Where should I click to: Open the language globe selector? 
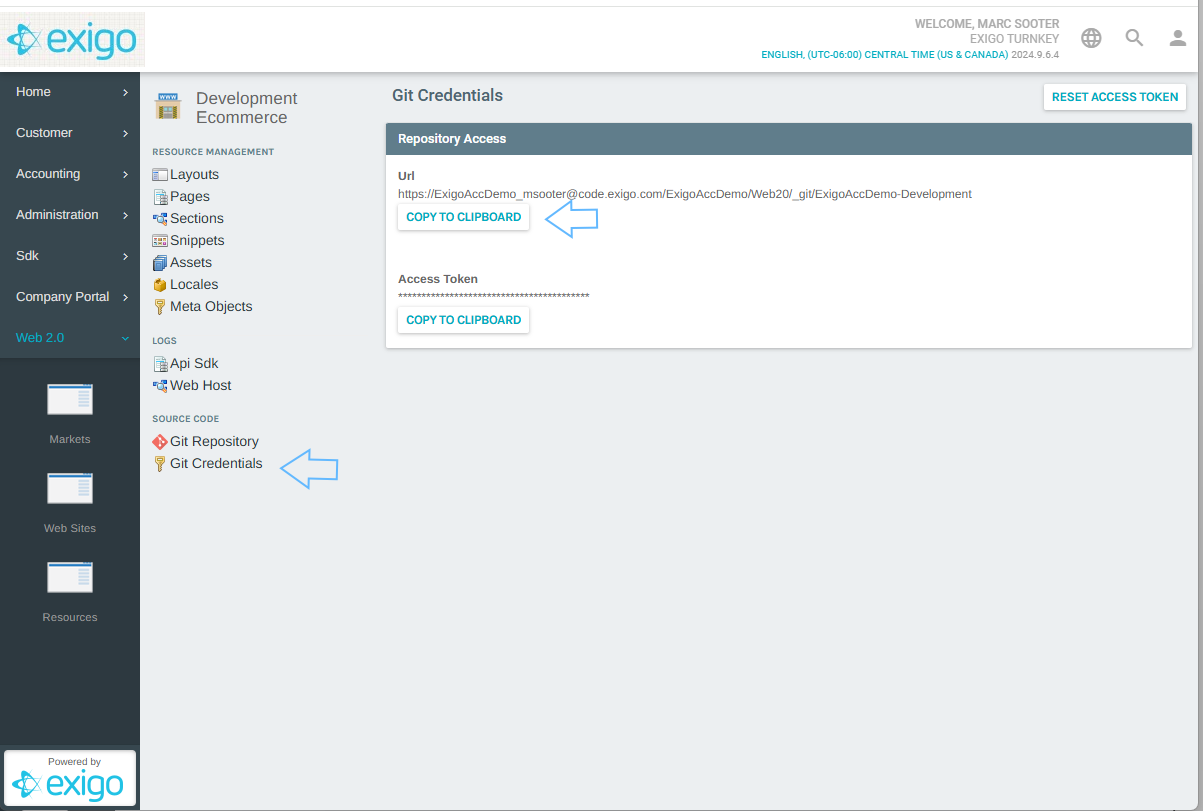point(1090,37)
